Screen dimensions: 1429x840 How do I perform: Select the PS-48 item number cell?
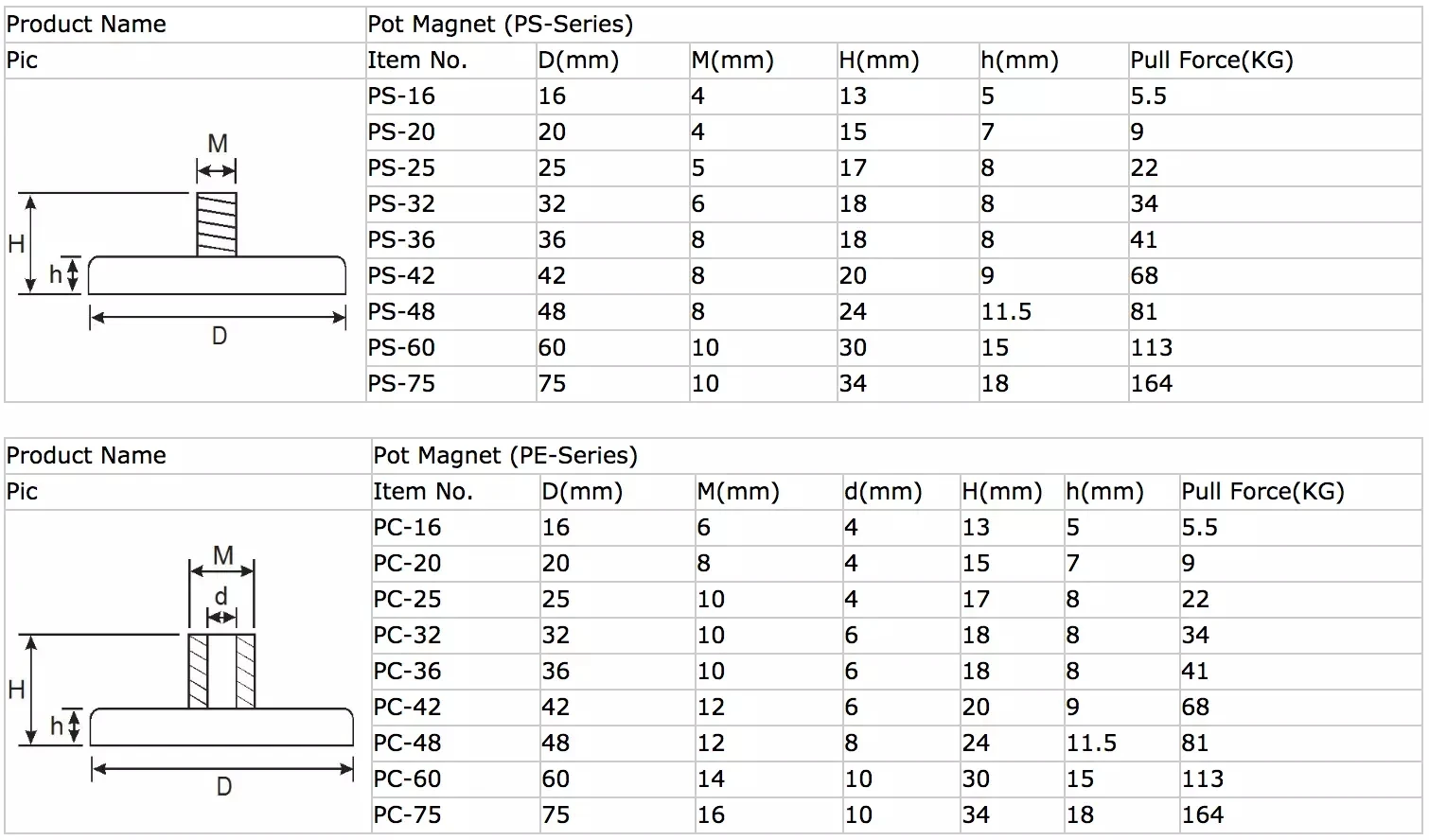(x=401, y=312)
